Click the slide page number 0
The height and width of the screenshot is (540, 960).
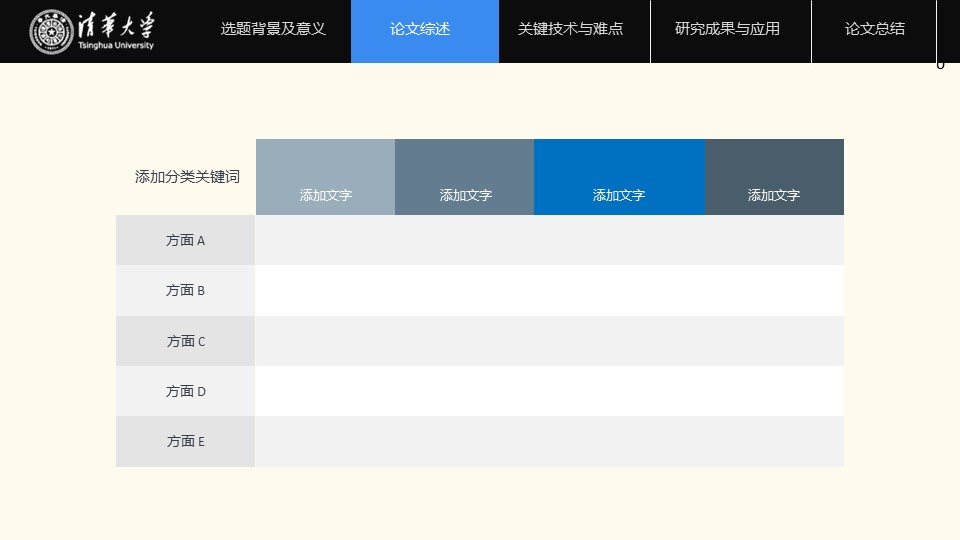click(940, 65)
